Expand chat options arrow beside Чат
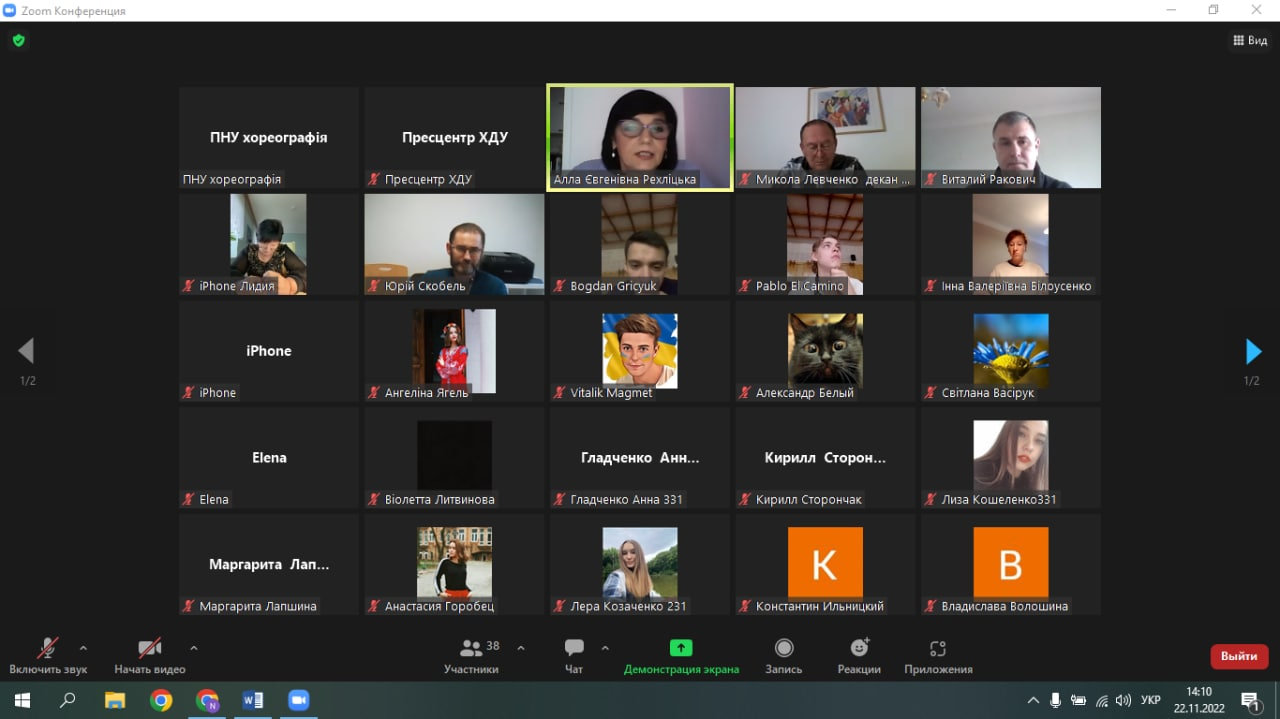 (x=605, y=647)
